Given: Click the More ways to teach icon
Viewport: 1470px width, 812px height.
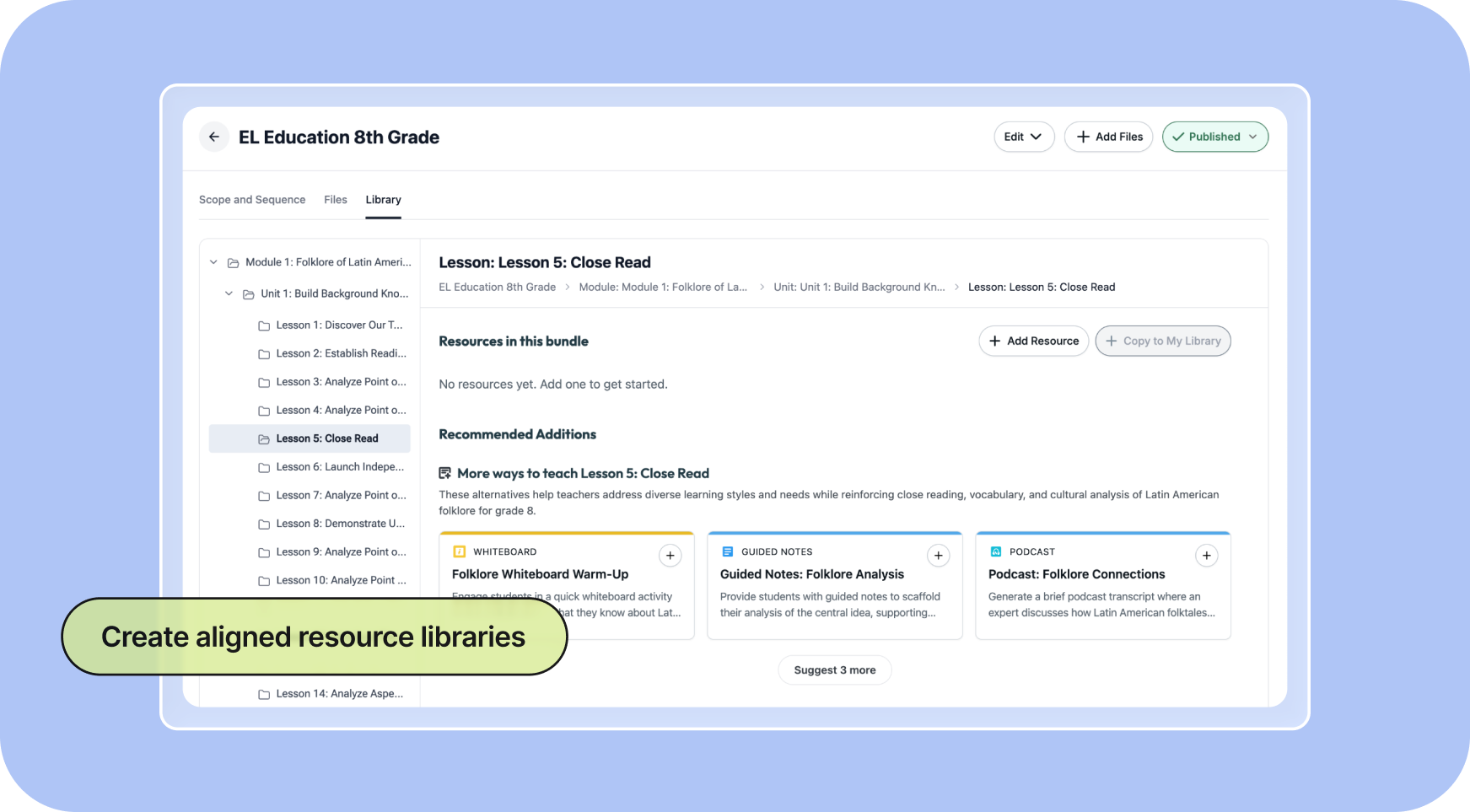Looking at the screenshot, I should (x=445, y=474).
